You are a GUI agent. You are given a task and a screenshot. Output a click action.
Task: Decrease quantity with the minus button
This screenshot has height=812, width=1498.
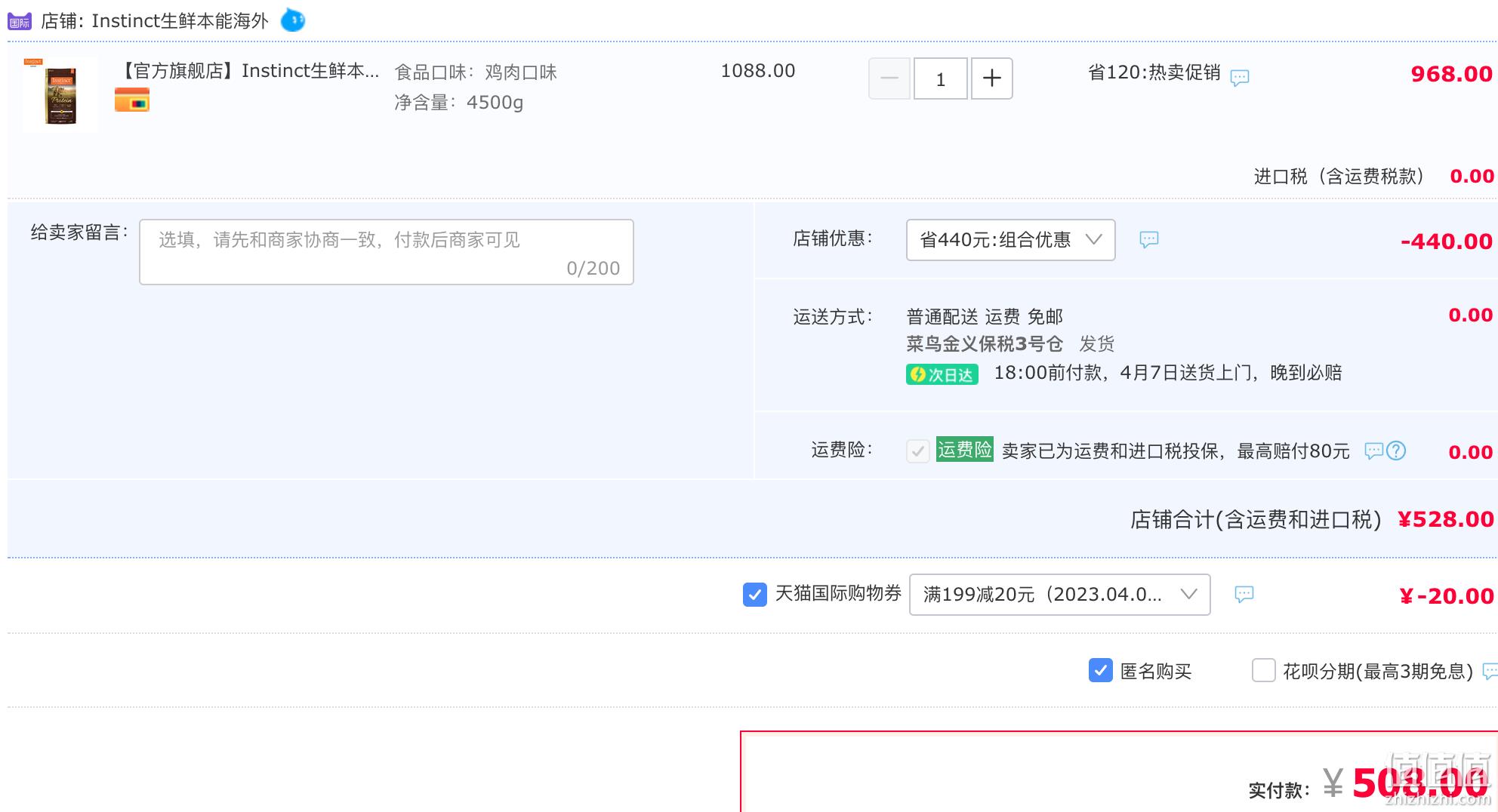(x=889, y=78)
